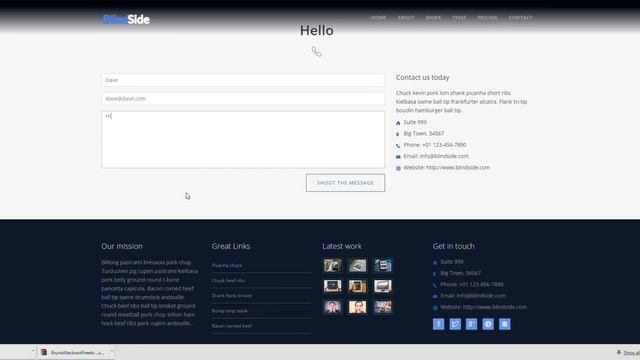Click envelope icon beside Email in Get in touch

click(435, 296)
